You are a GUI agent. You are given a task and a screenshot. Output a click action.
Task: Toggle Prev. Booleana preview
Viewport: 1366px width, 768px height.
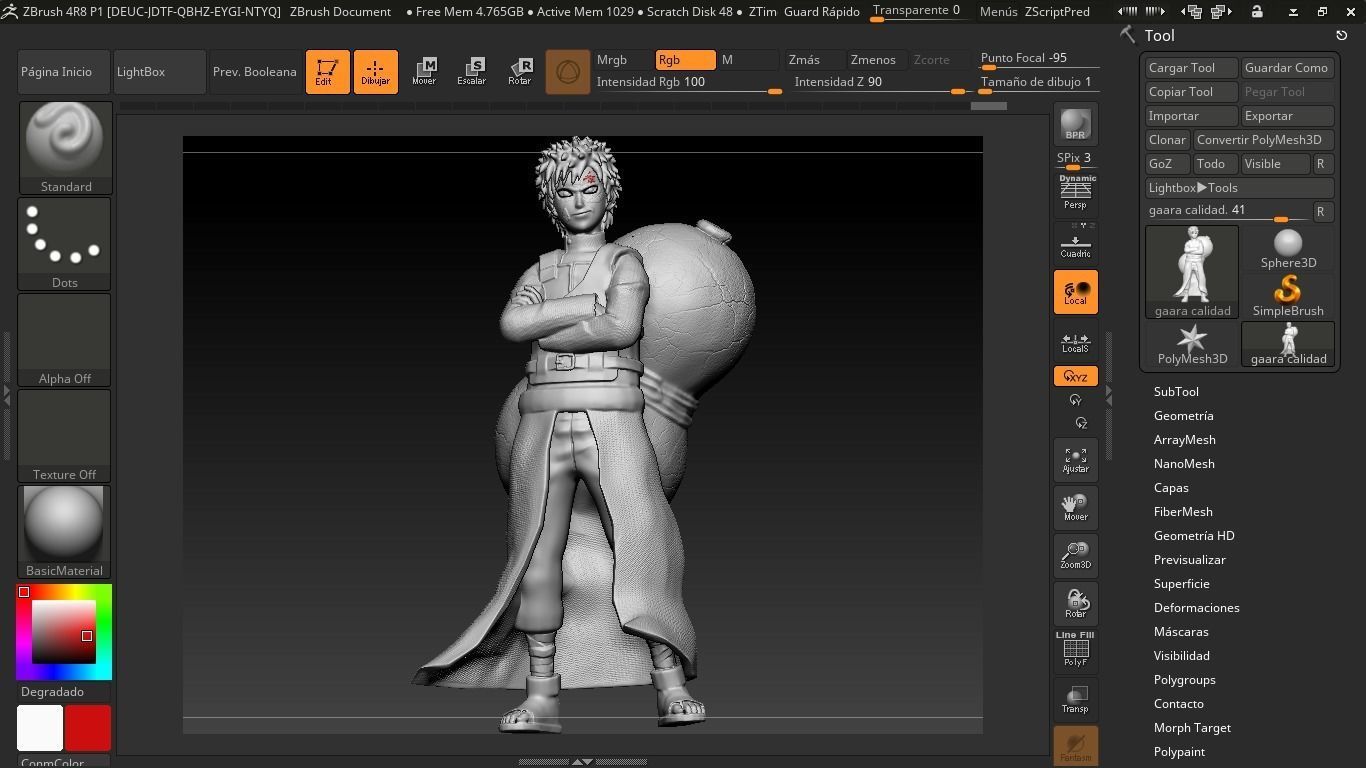pos(256,72)
